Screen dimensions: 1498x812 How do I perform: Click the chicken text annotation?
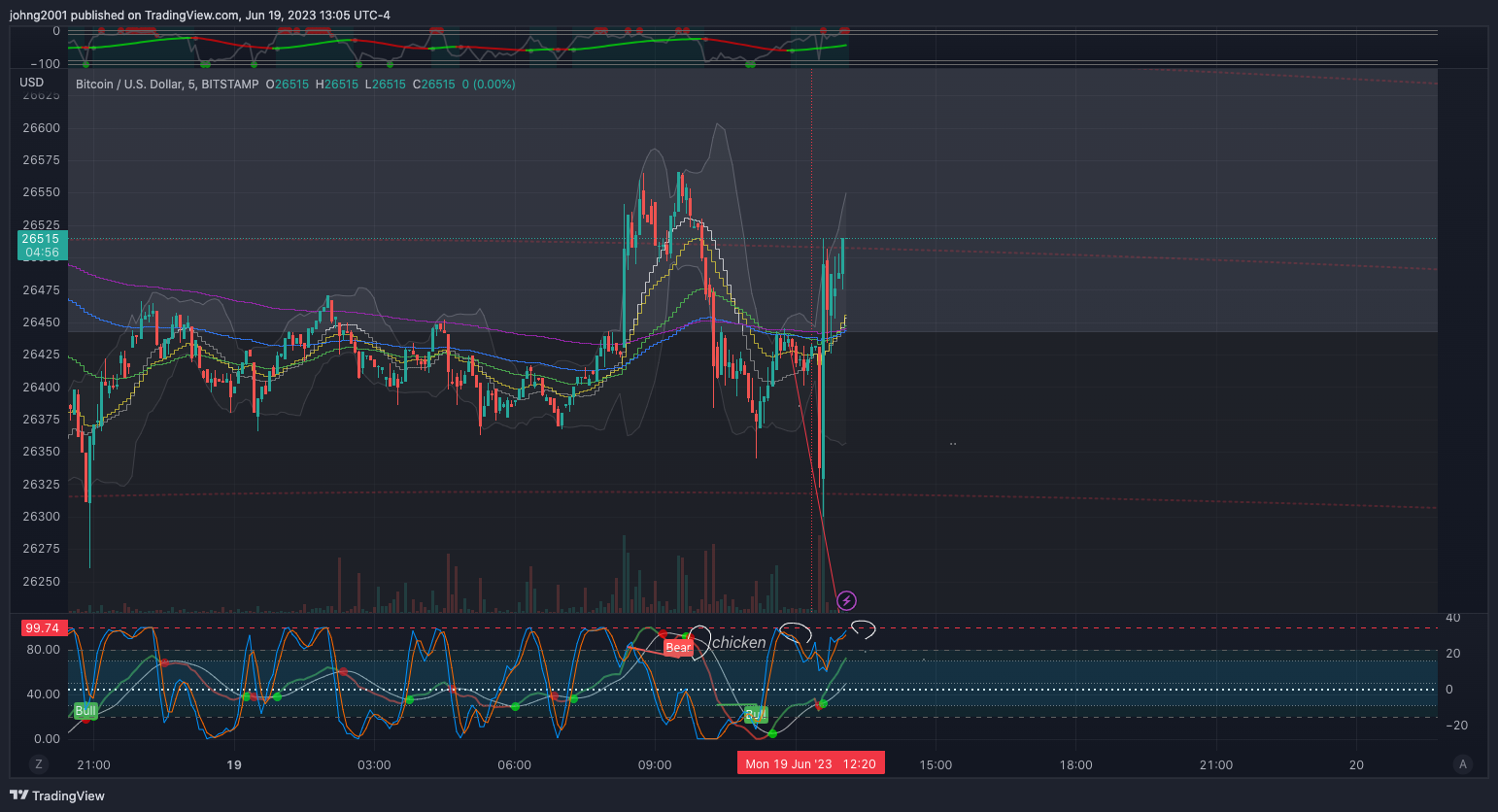739,642
